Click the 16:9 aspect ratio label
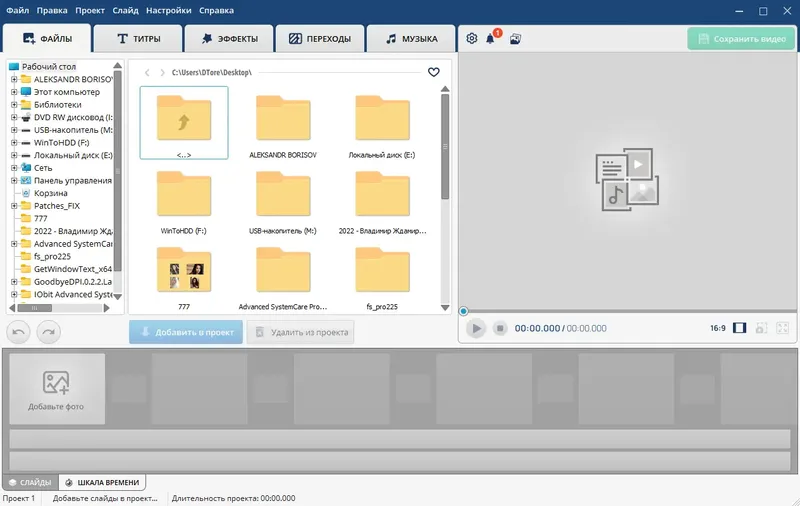The height and width of the screenshot is (506, 800). (x=718, y=328)
